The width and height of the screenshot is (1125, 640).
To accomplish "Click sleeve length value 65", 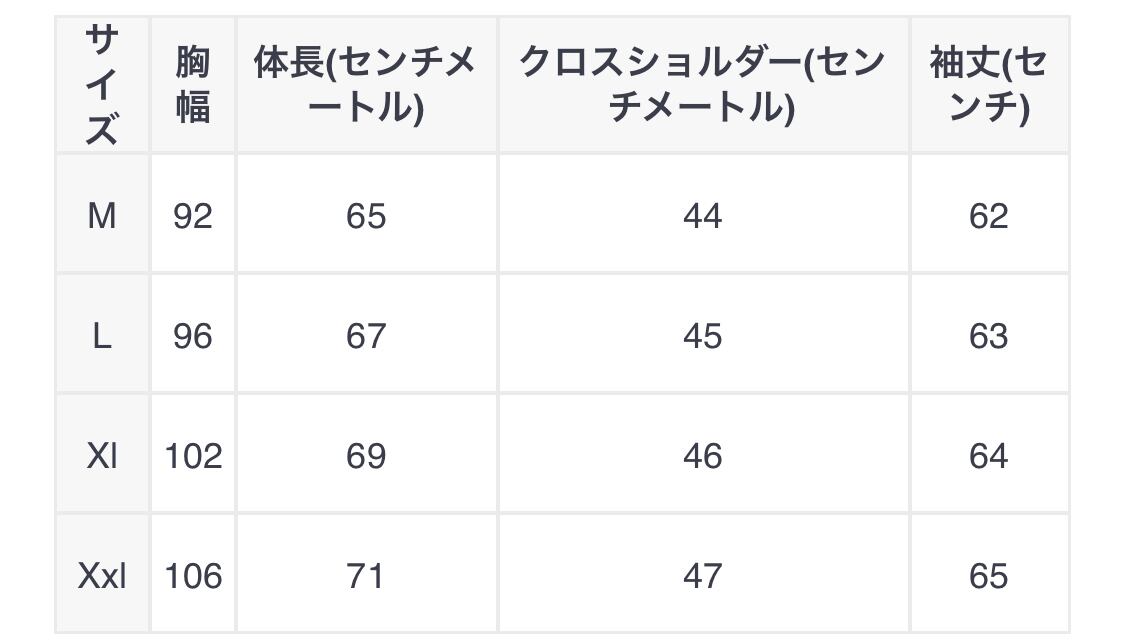I will [x=988, y=576].
